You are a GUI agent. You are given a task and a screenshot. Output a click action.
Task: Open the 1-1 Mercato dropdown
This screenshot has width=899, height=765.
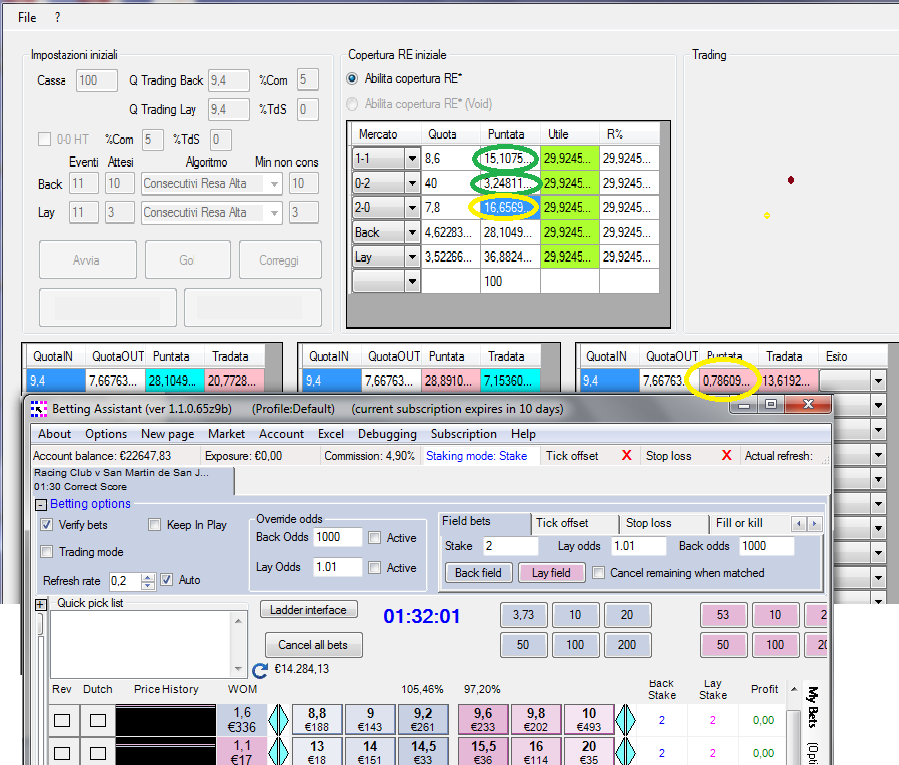412,158
